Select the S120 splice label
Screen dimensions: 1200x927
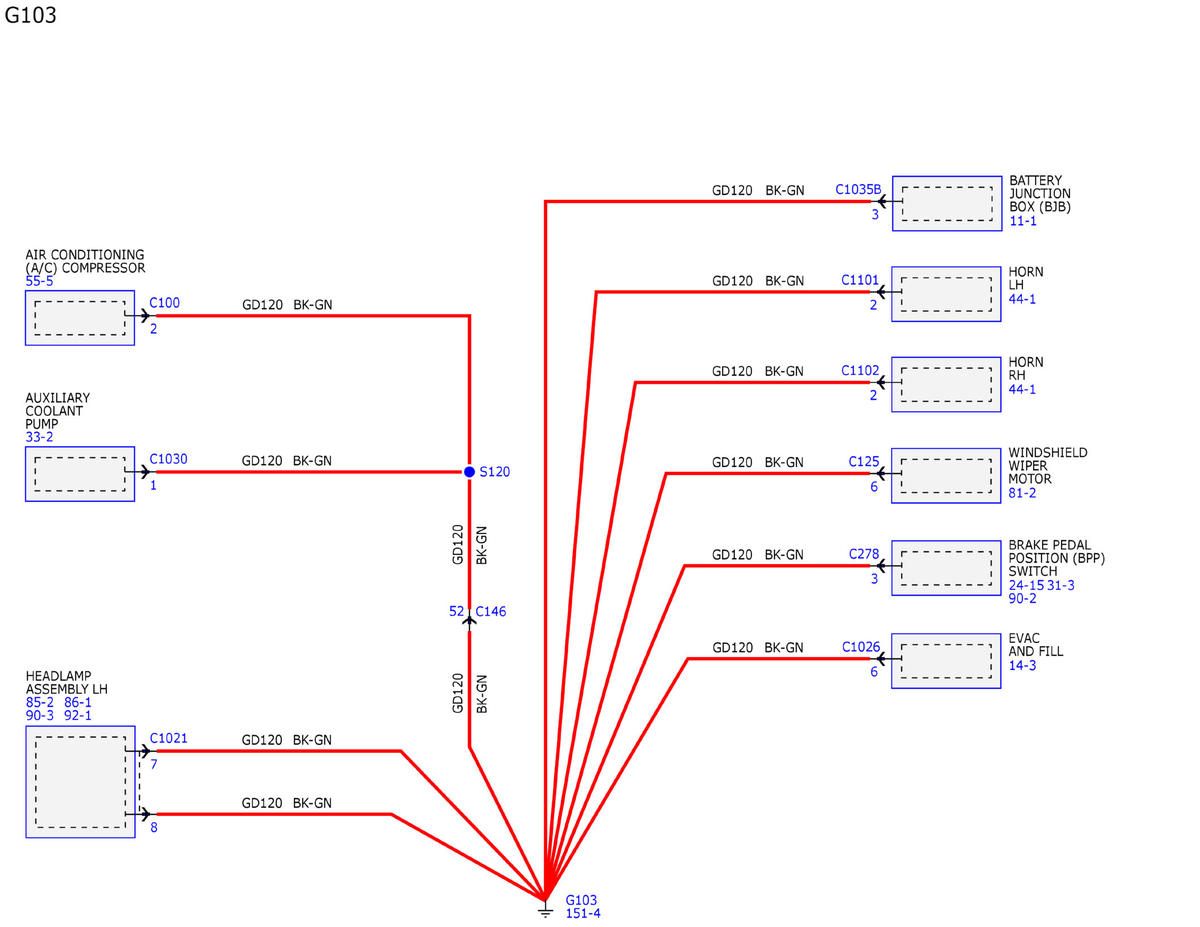(494, 472)
